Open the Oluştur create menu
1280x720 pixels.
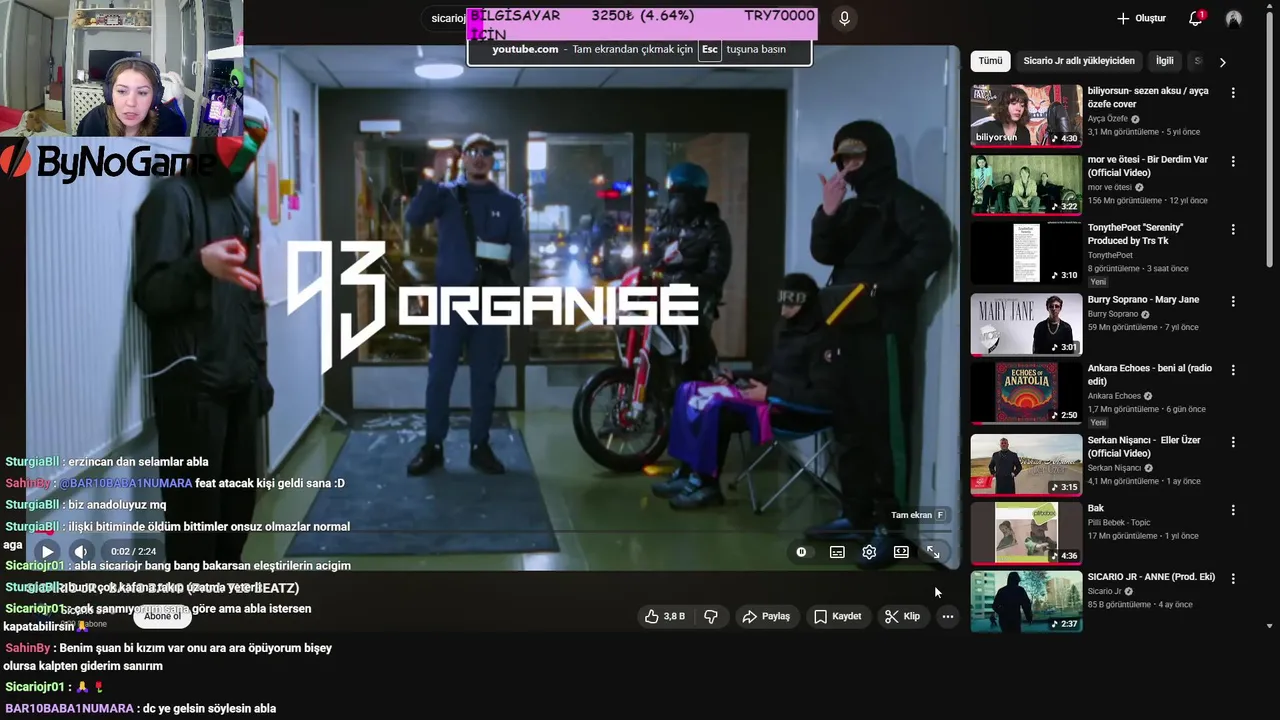tap(1141, 18)
